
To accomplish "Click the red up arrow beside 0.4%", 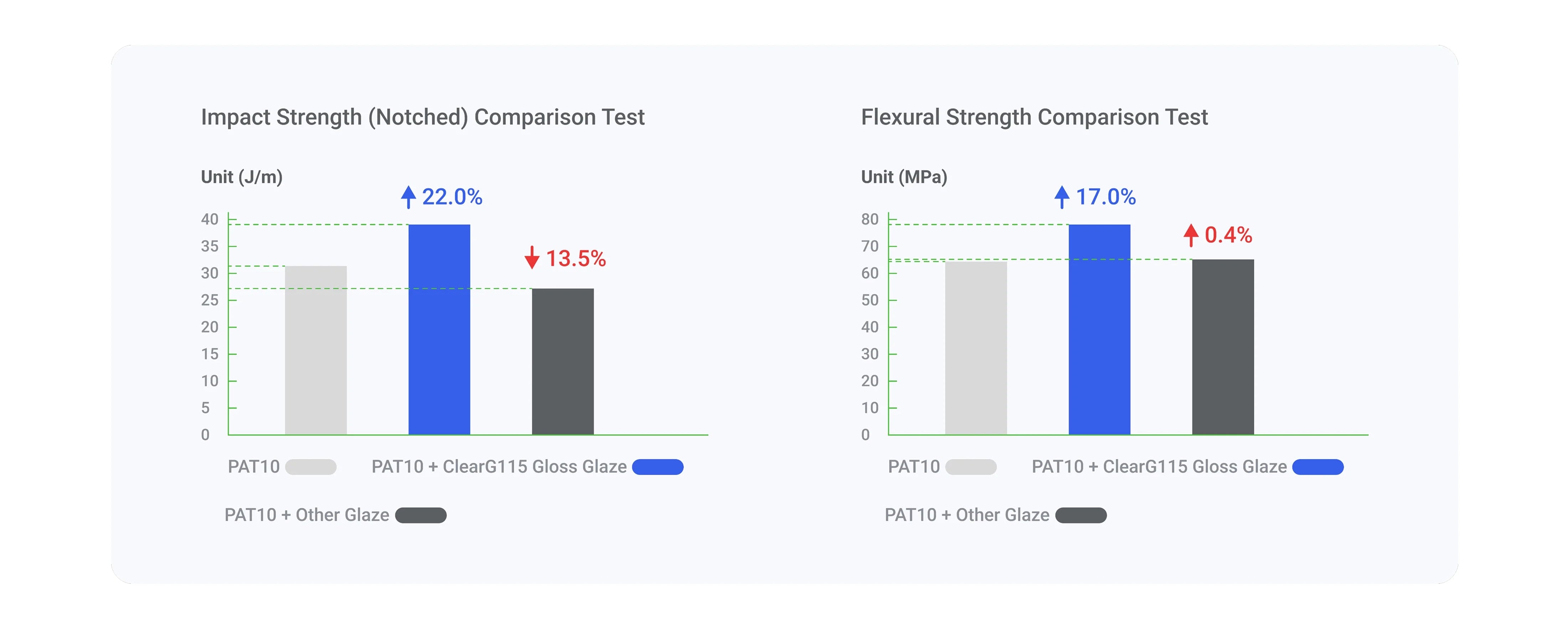I will 1191,235.
